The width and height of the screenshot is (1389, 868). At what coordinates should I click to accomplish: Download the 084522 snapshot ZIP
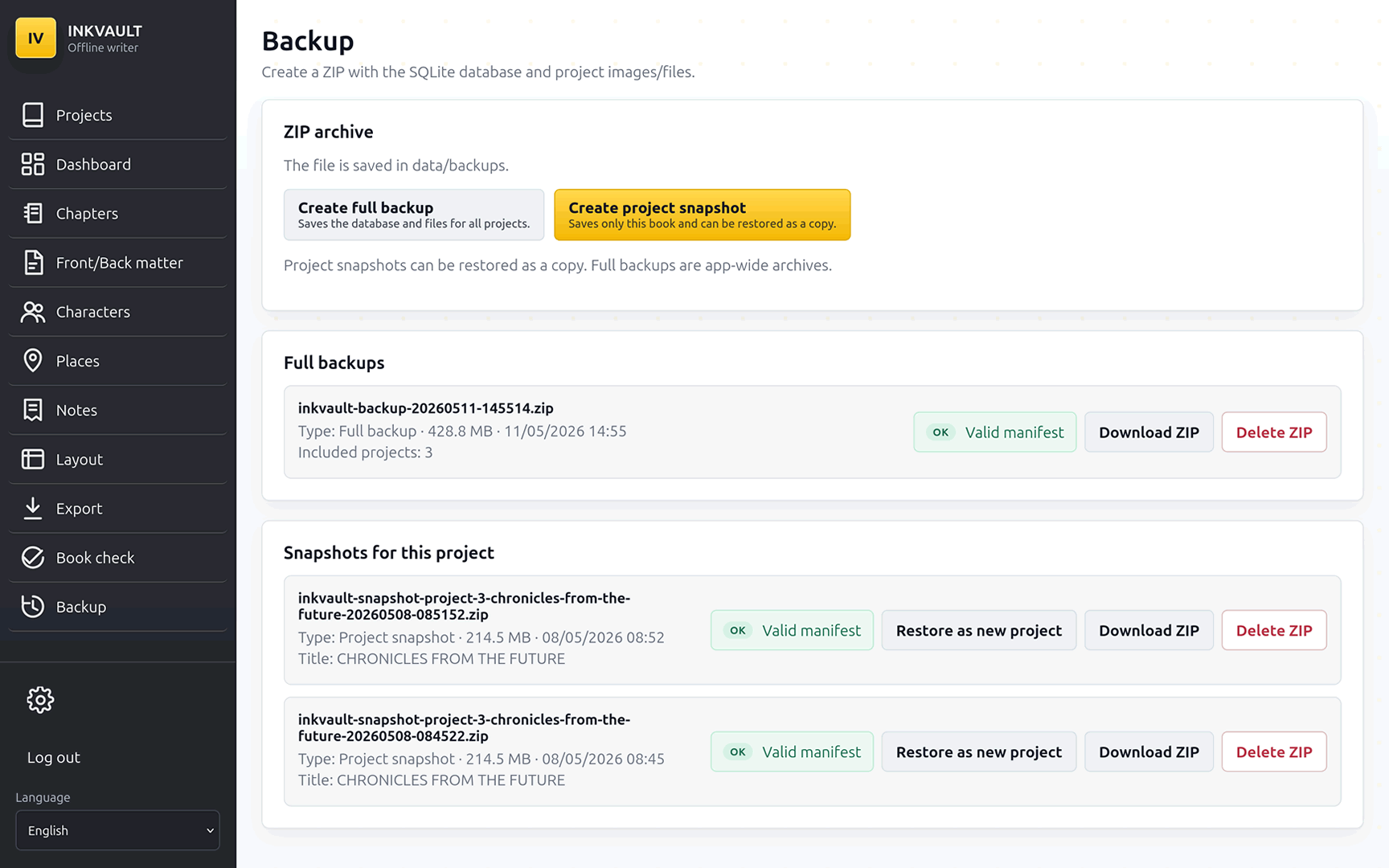(x=1149, y=751)
